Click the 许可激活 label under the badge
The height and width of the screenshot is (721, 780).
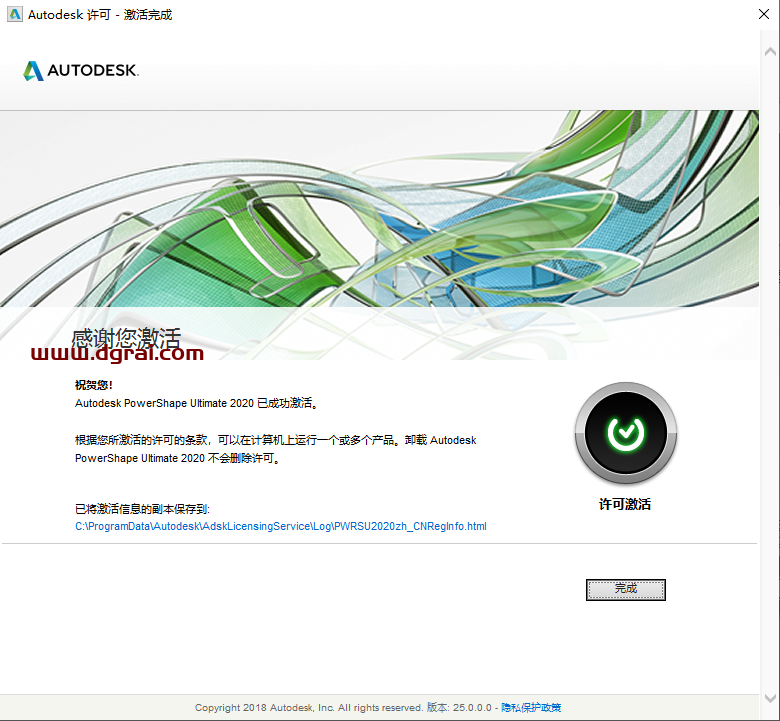point(625,504)
